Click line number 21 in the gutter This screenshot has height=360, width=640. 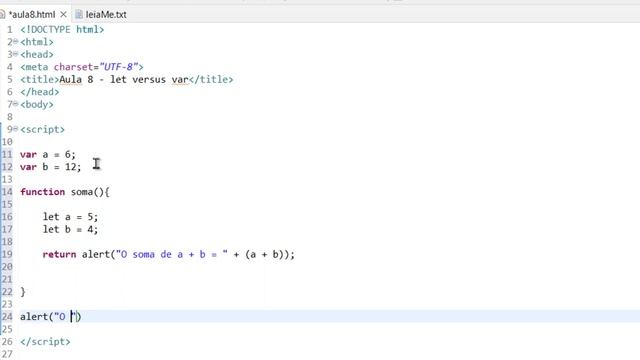coord(7,279)
